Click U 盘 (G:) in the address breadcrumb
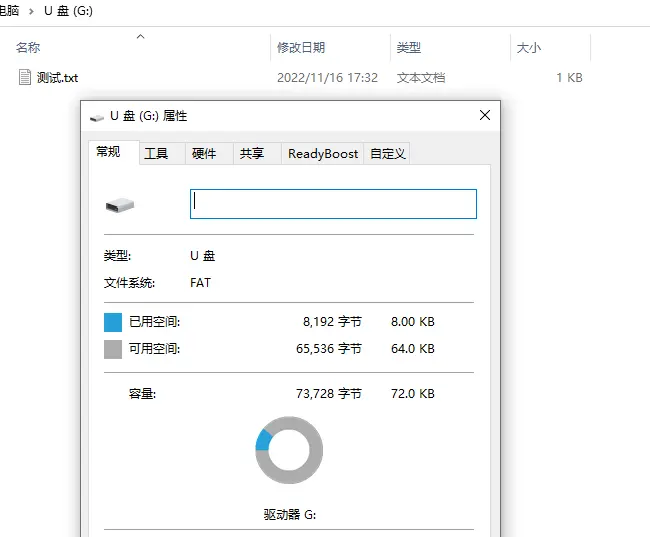Viewport: 650px width, 537px height. point(68,11)
